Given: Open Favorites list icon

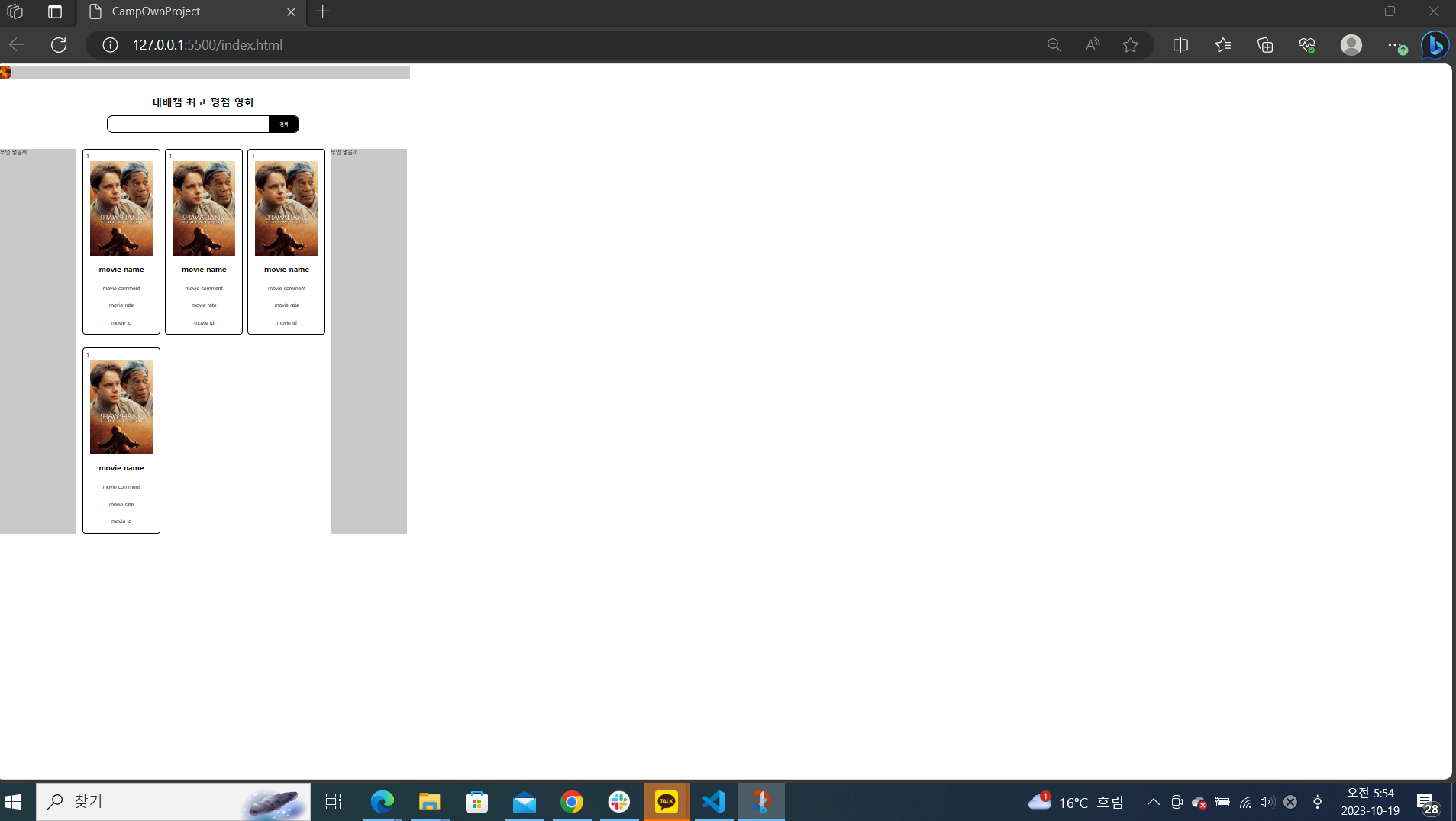Looking at the screenshot, I should (x=1223, y=45).
